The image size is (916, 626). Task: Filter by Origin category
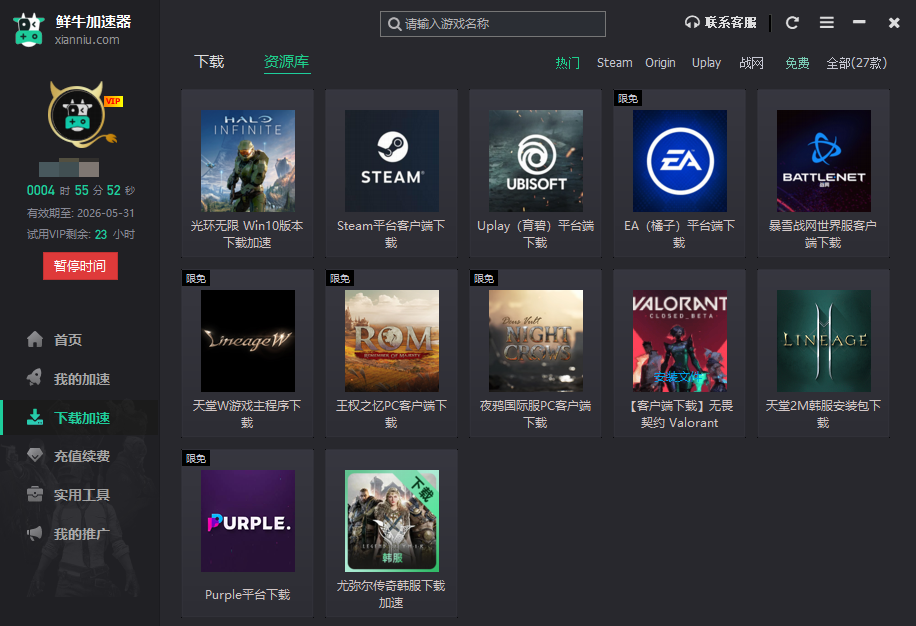(660, 63)
